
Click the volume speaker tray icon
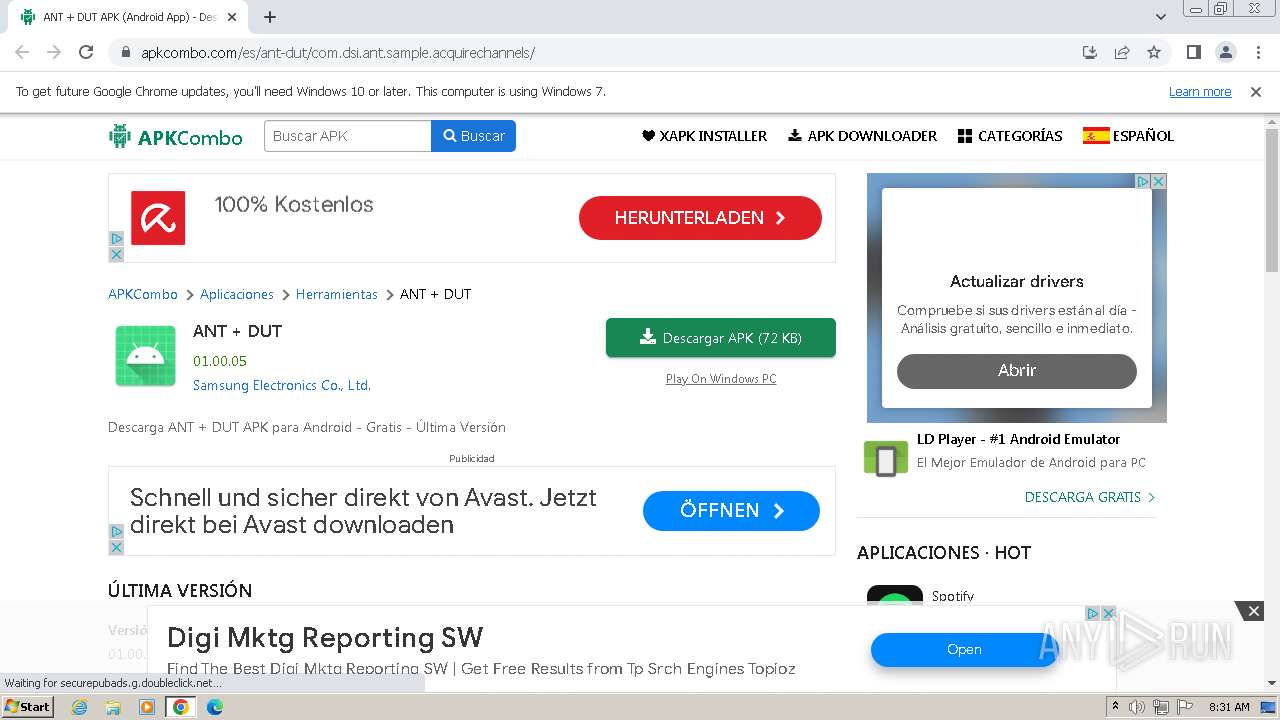(x=1137, y=707)
